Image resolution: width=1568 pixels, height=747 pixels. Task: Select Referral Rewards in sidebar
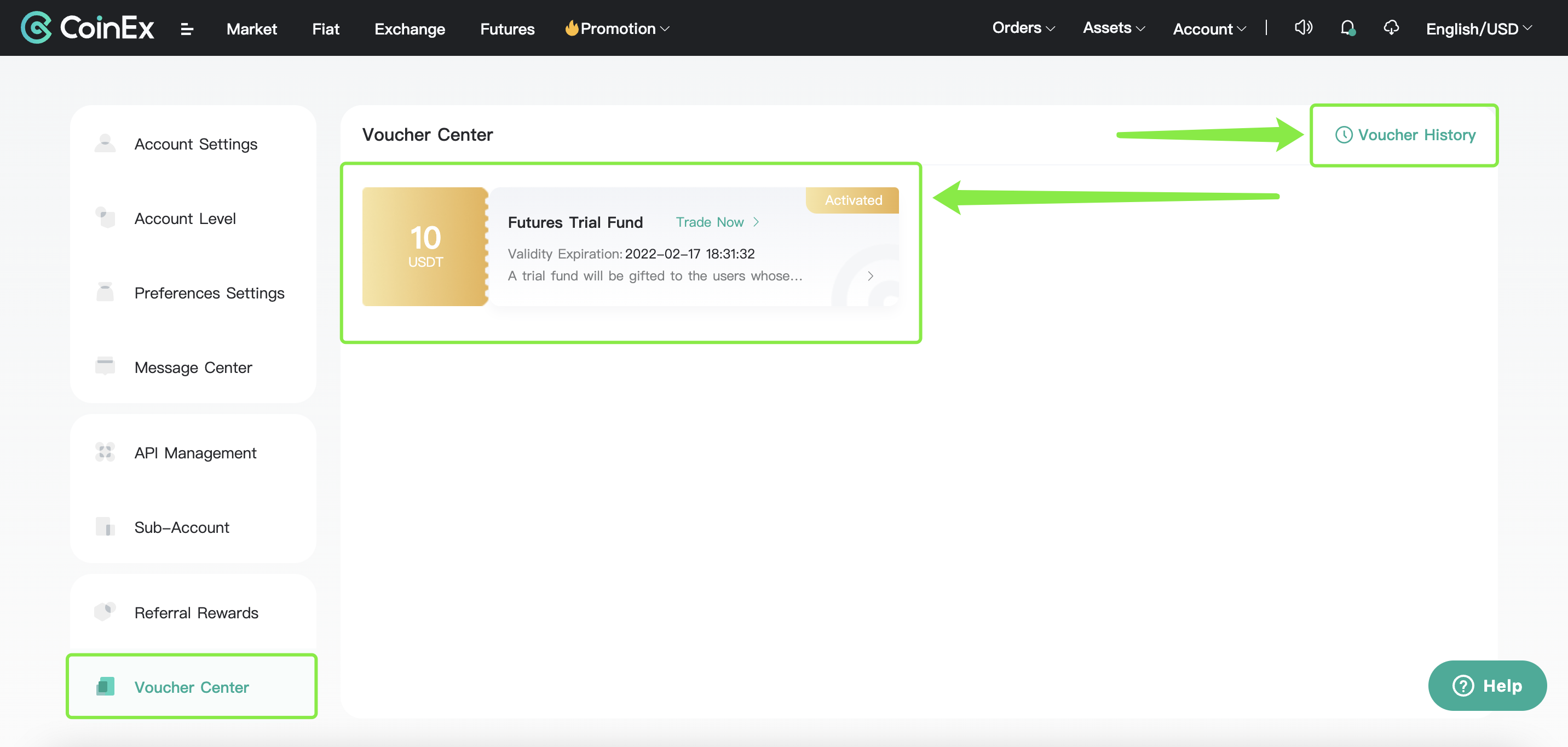(193, 612)
